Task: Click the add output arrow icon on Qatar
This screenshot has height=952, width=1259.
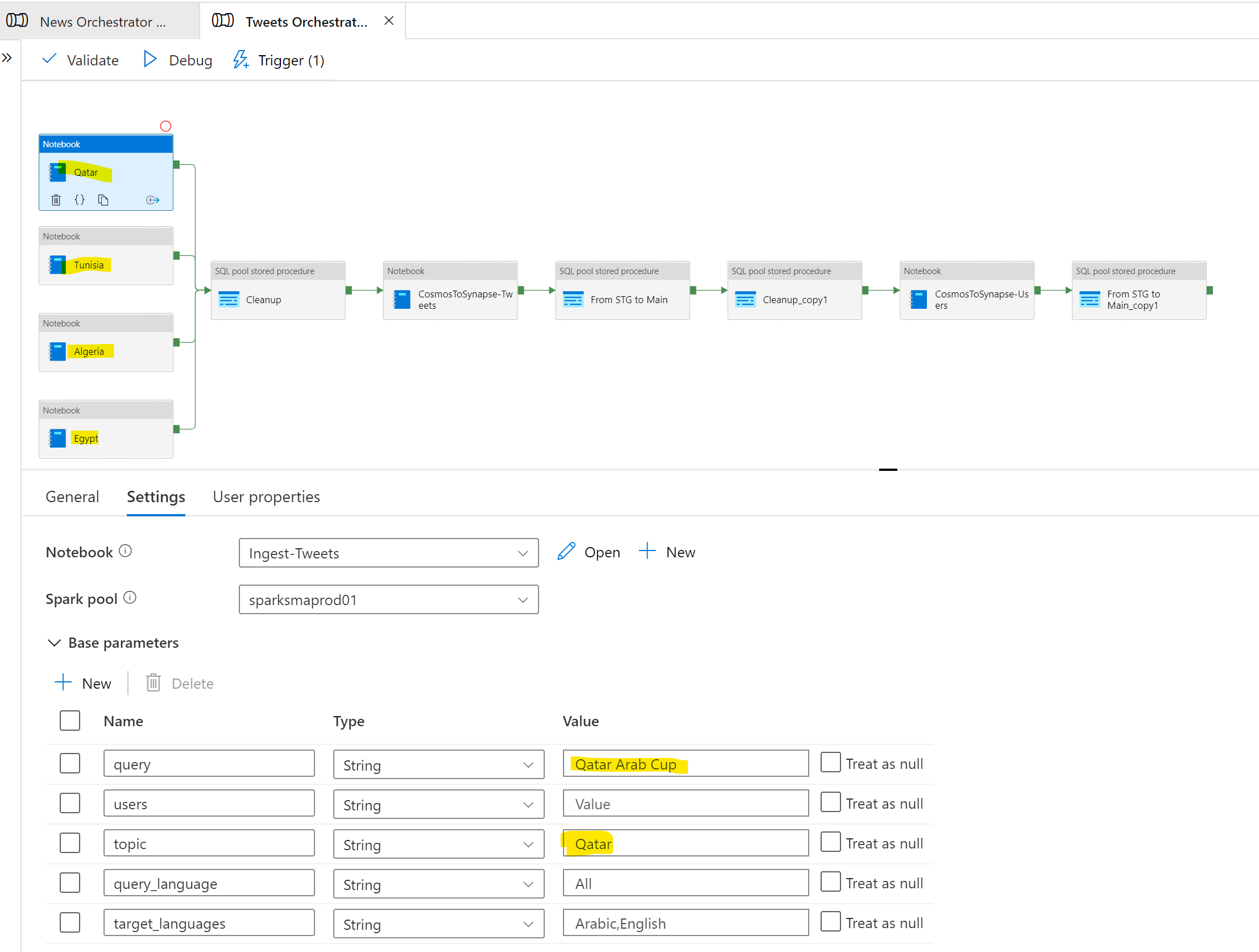Action: click(x=152, y=200)
